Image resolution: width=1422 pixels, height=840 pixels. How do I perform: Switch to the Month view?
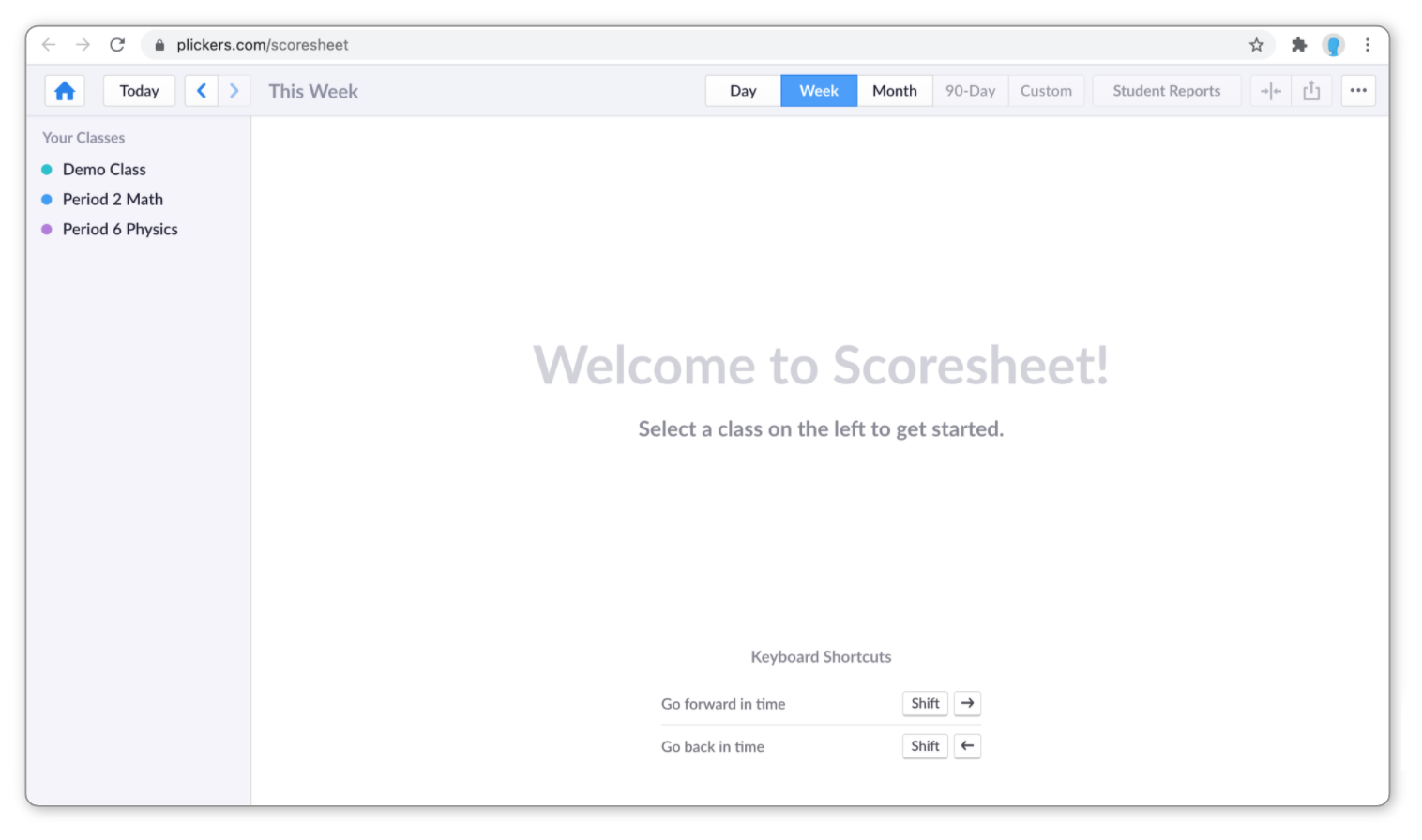[x=895, y=91]
